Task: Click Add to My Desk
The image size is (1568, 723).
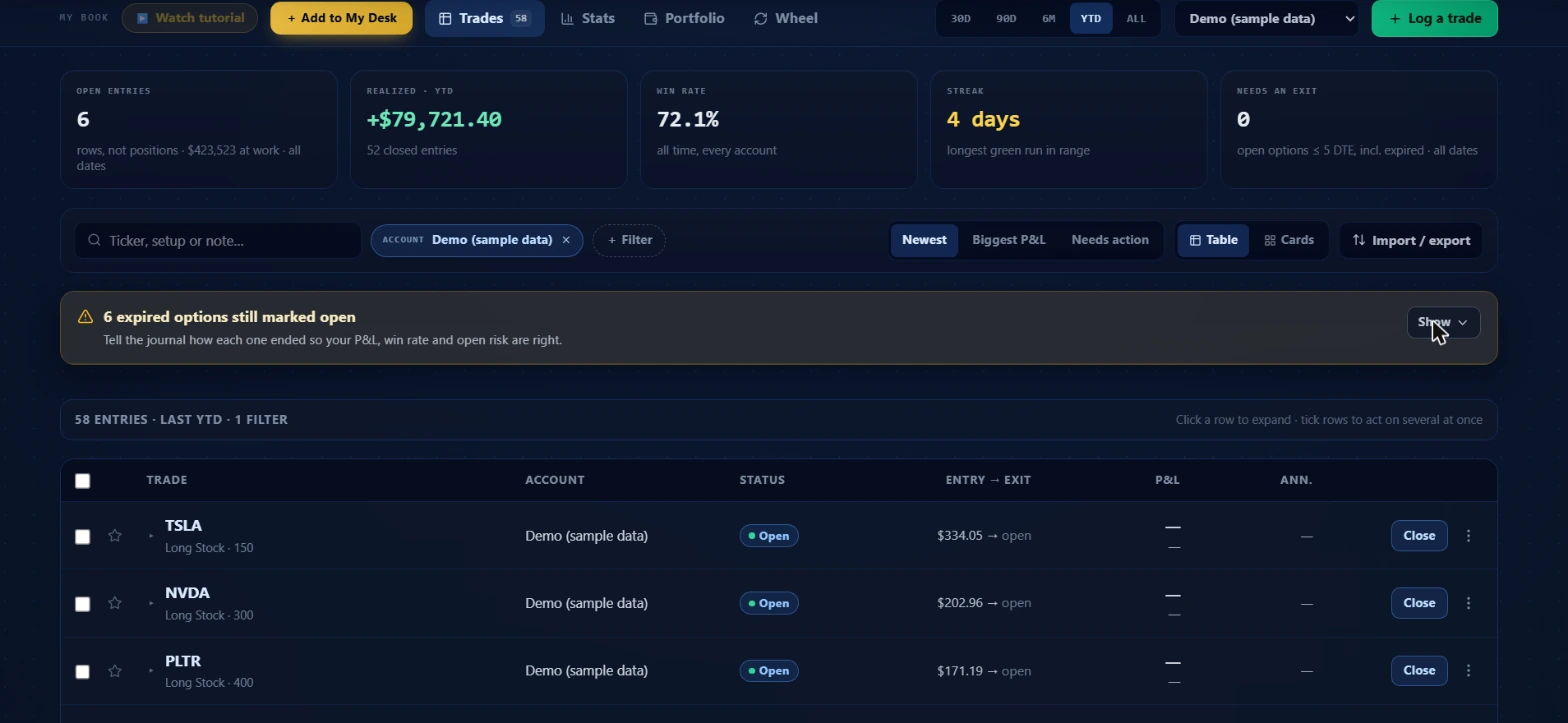Action: 341,18
